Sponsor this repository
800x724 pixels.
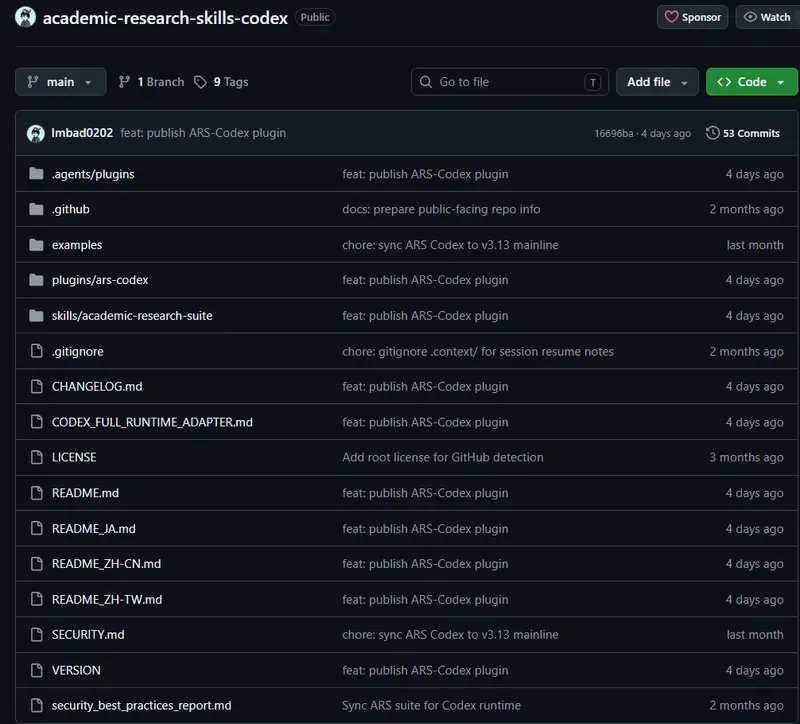point(692,17)
